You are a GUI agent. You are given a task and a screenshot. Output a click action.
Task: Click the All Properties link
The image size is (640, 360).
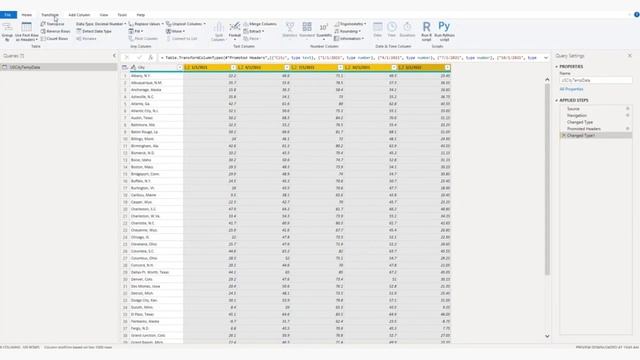coord(571,89)
